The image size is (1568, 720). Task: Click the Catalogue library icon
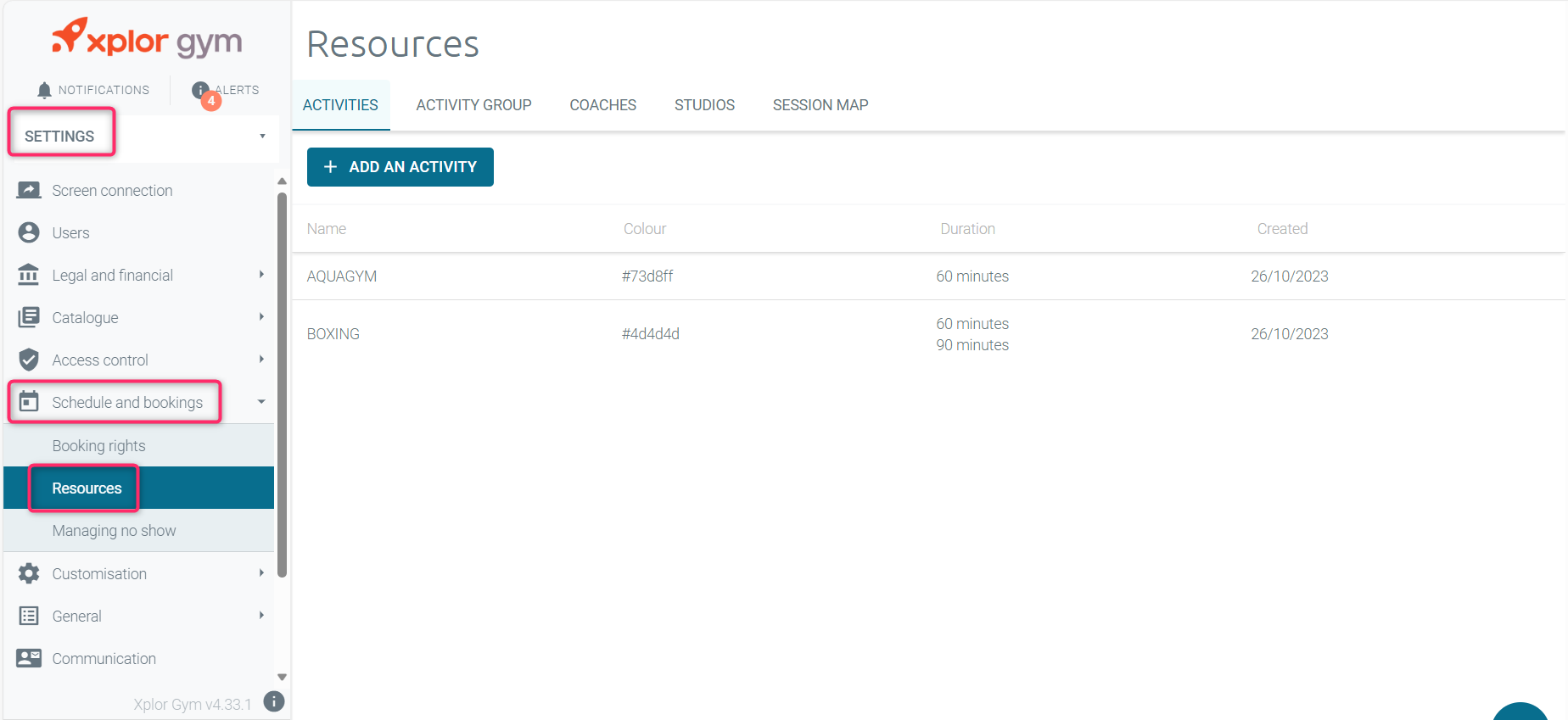(x=29, y=317)
